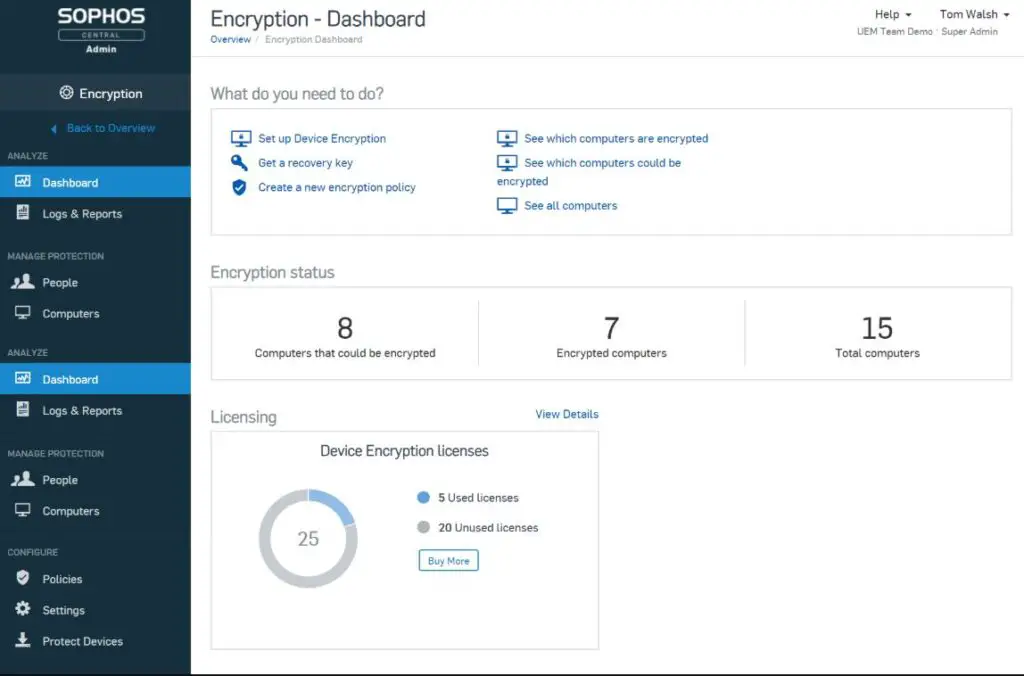The height and width of the screenshot is (676, 1024).
Task: Click the recovery key wrench icon
Action: (x=241, y=162)
